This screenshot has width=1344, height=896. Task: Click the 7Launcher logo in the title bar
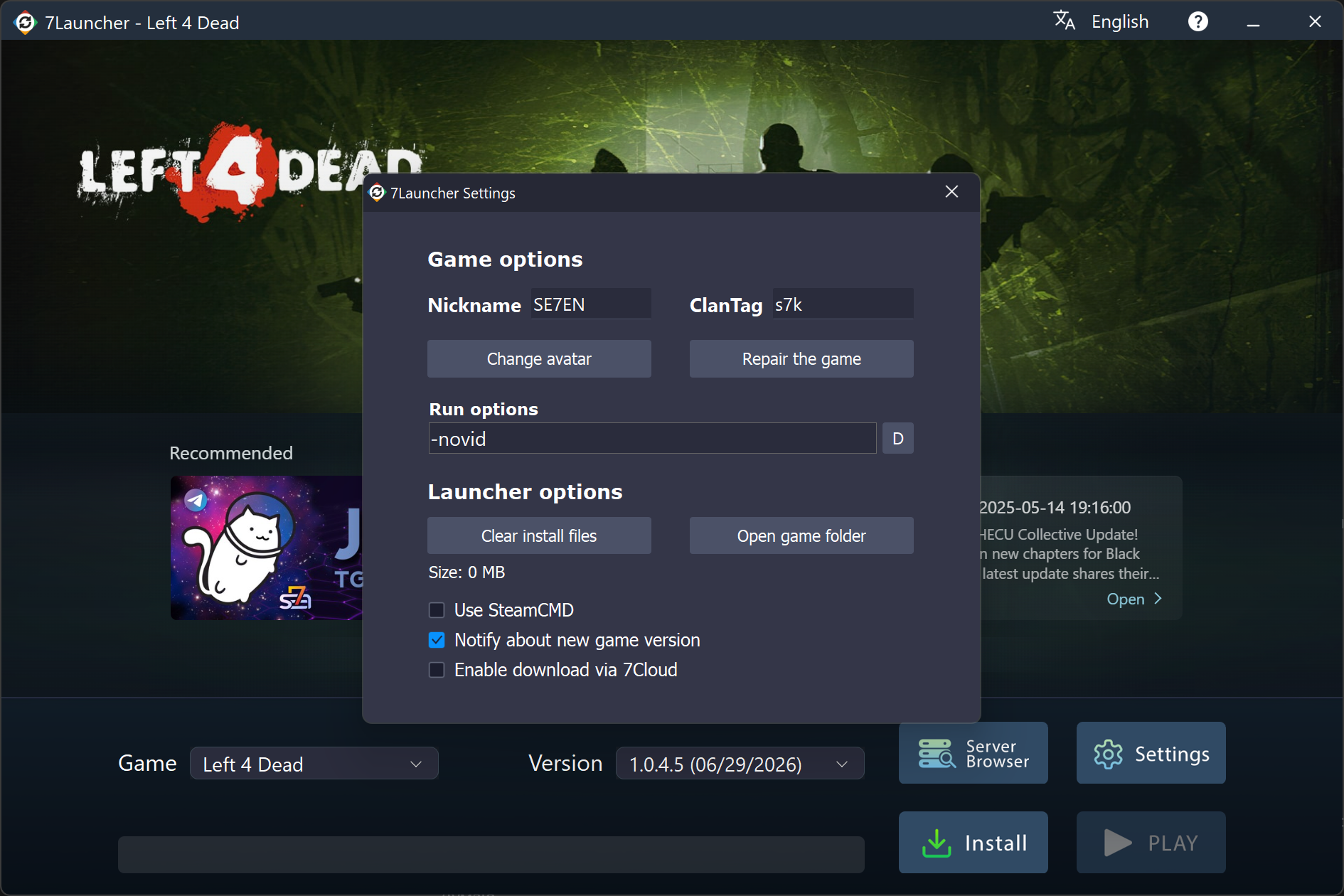click(x=25, y=23)
